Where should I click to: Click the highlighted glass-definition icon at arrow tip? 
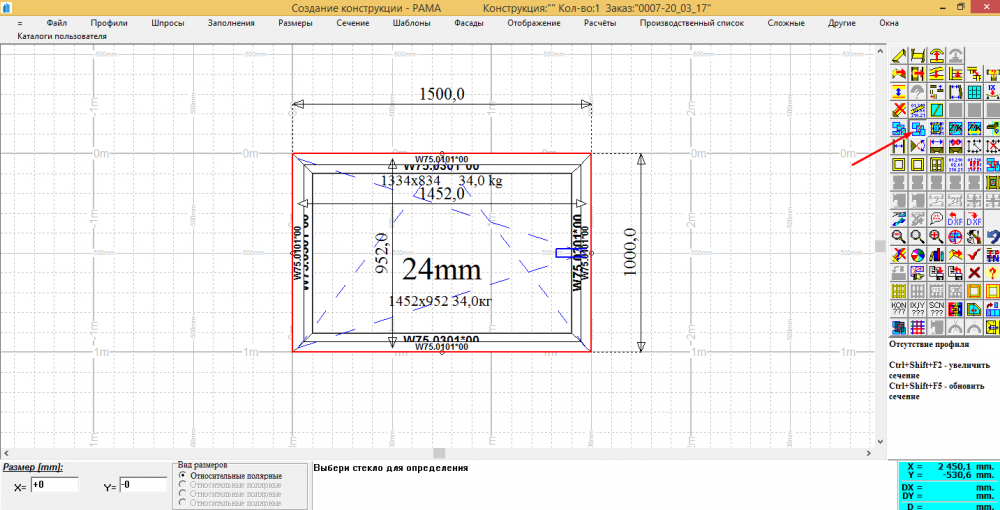point(918,128)
